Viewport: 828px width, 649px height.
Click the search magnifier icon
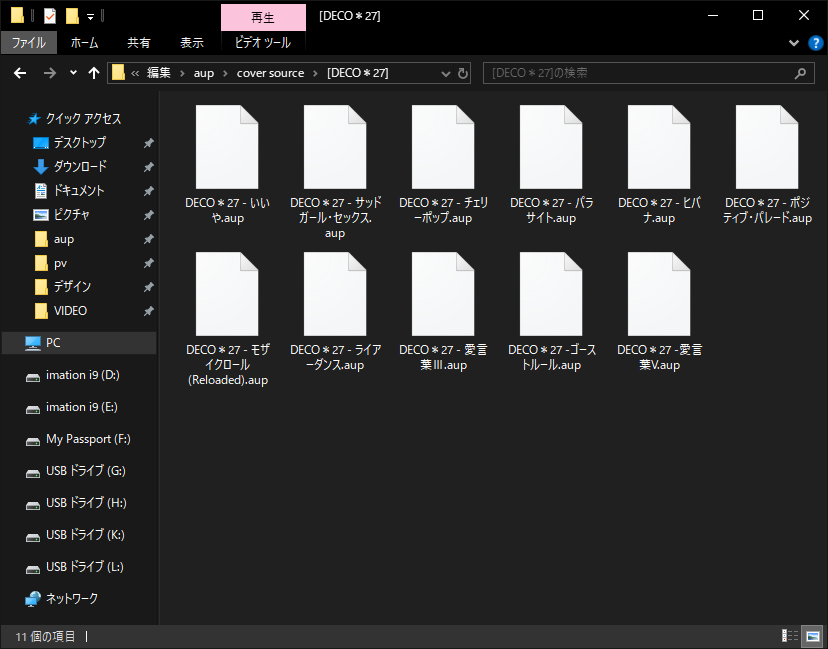[x=801, y=73]
